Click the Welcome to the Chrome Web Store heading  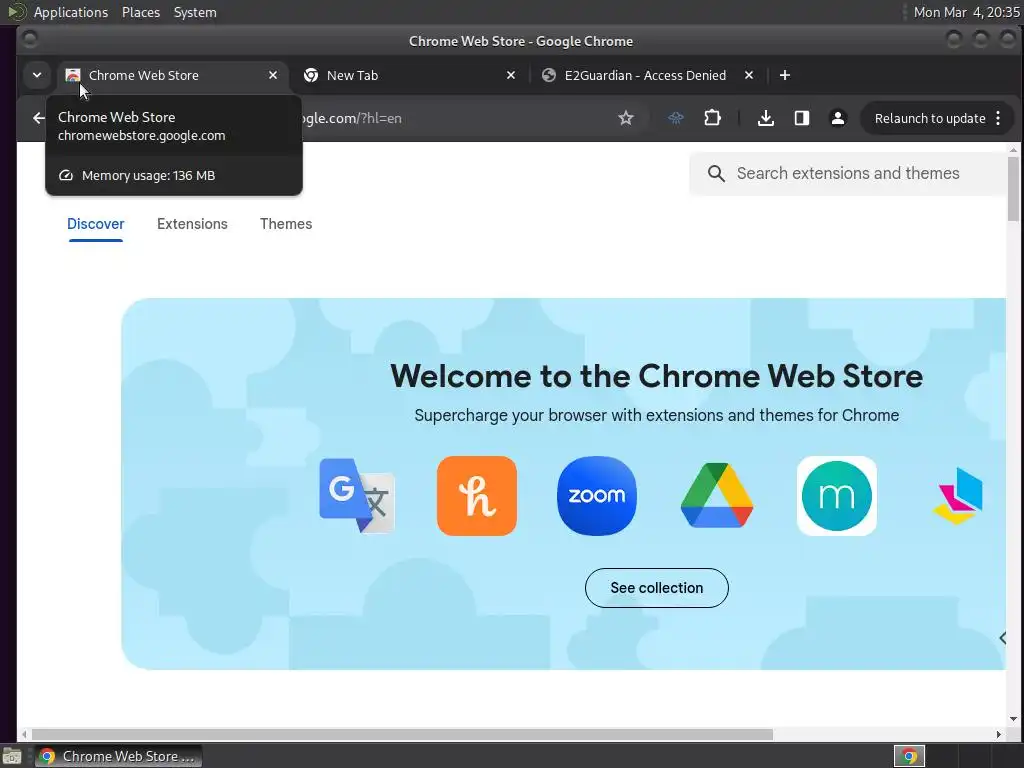[x=656, y=376]
